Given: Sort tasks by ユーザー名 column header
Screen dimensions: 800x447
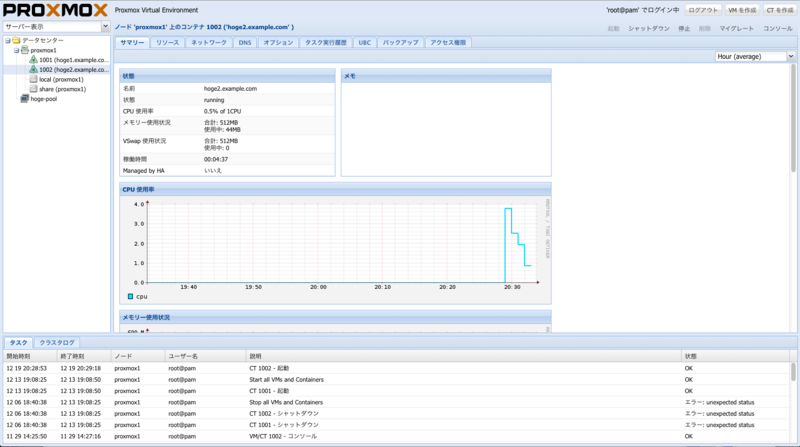Looking at the screenshot, I should tap(206, 356).
